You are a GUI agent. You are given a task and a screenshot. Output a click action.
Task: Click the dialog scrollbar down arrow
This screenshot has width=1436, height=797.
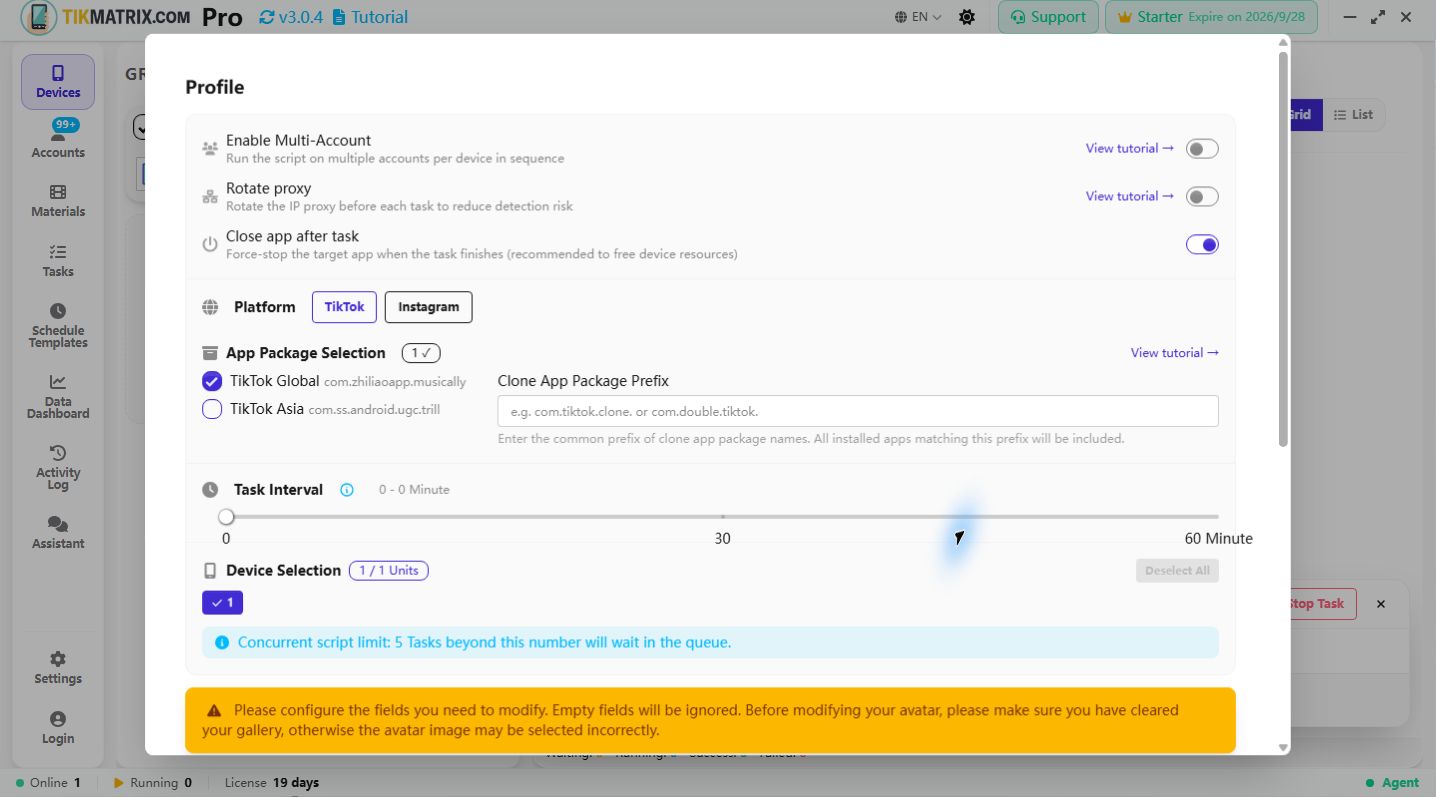pyautogui.click(x=1284, y=748)
